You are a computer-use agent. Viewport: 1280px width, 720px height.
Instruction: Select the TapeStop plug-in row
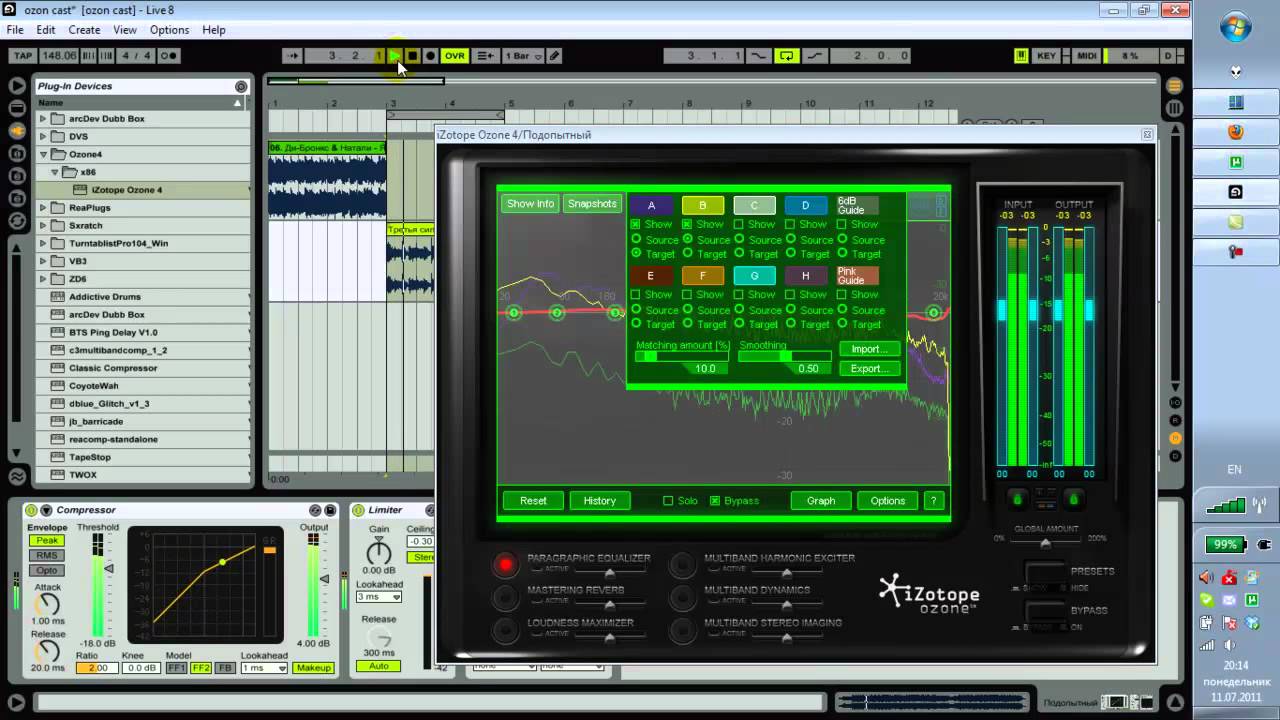pyautogui.click(x=145, y=457)
